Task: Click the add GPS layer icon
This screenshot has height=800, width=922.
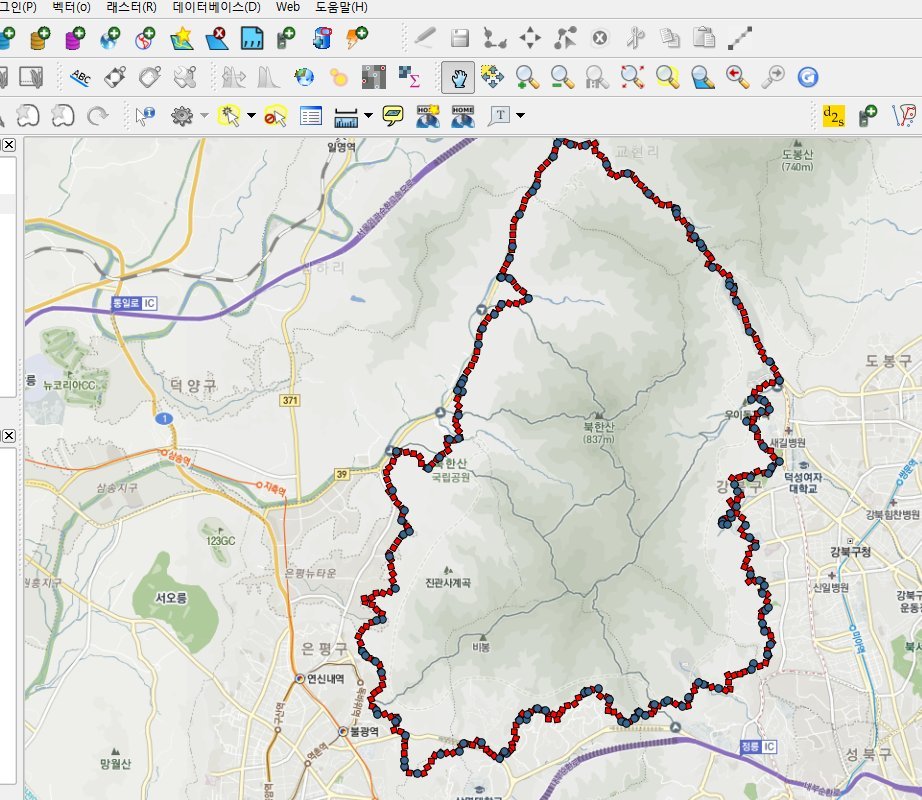Action: coord(286,38)
